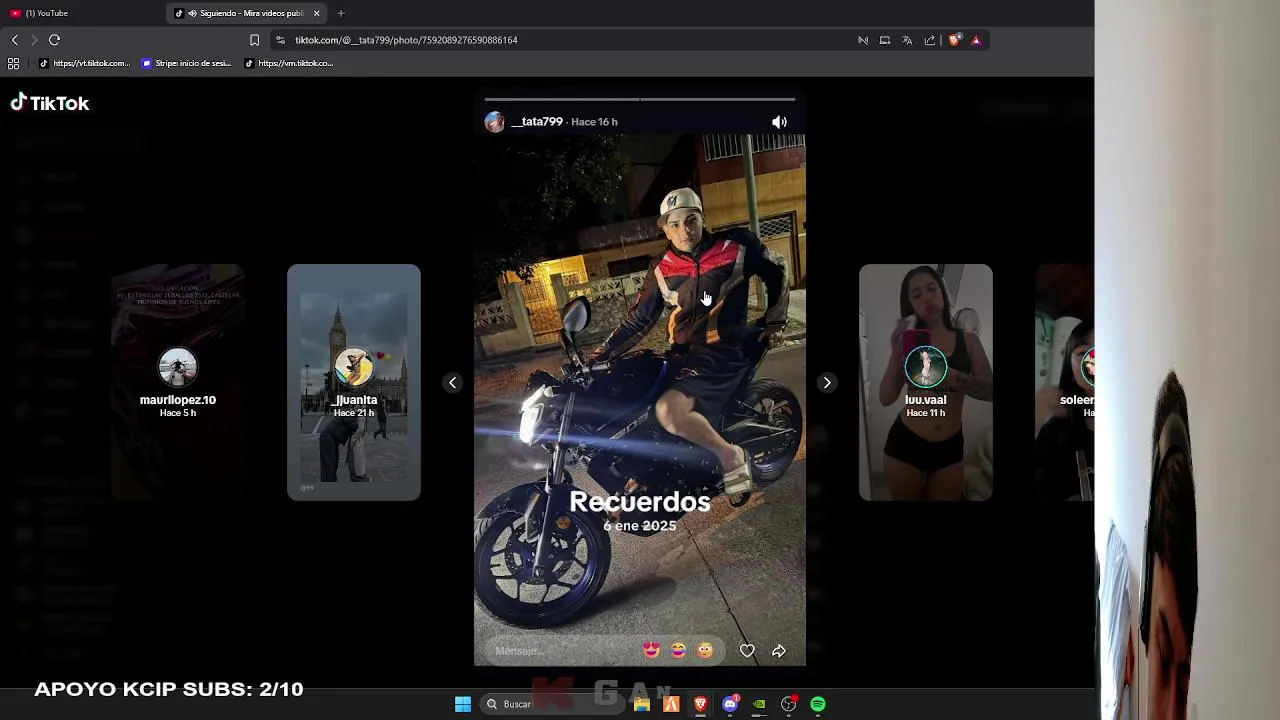Open File Explorer from taskbar
Screen dimensions: 1280x720
coord(642,704)
